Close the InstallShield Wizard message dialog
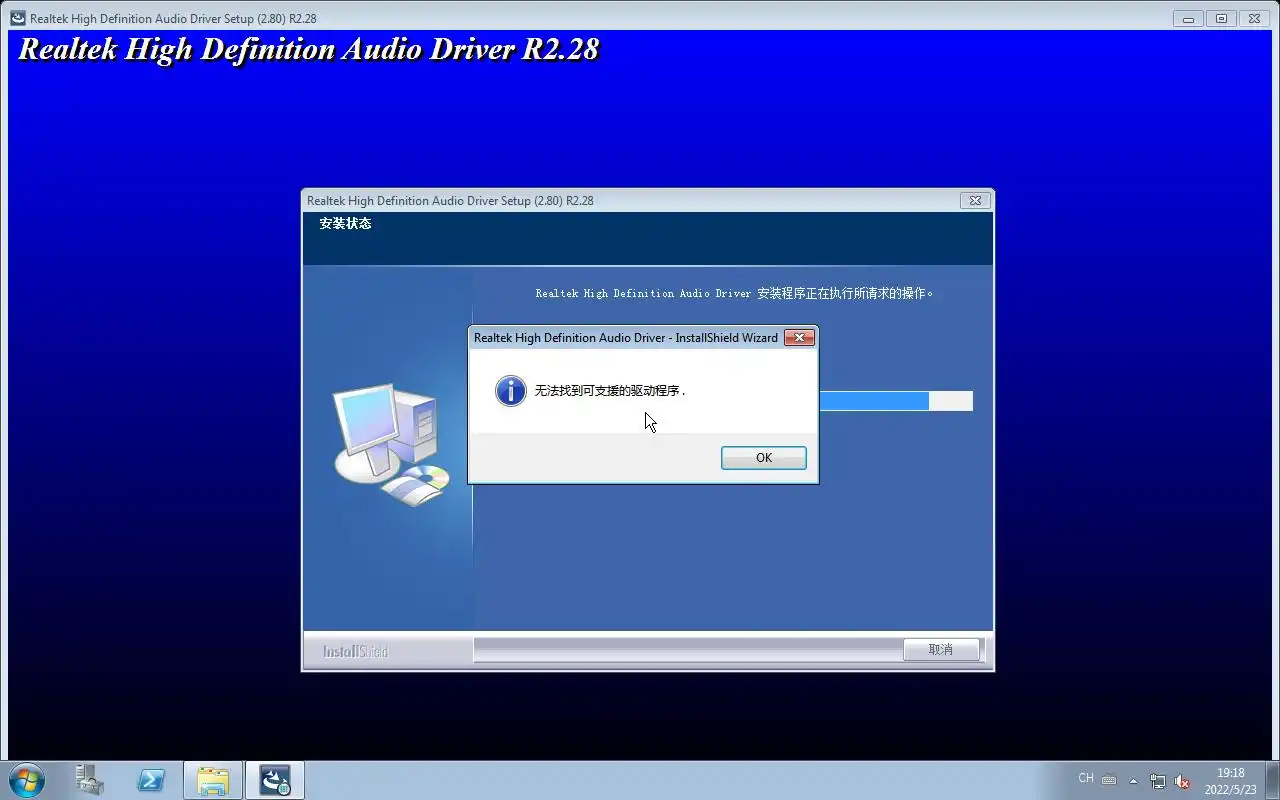Screen dimensions: 1280x800 pyautogui.click(x=799, y=338)
